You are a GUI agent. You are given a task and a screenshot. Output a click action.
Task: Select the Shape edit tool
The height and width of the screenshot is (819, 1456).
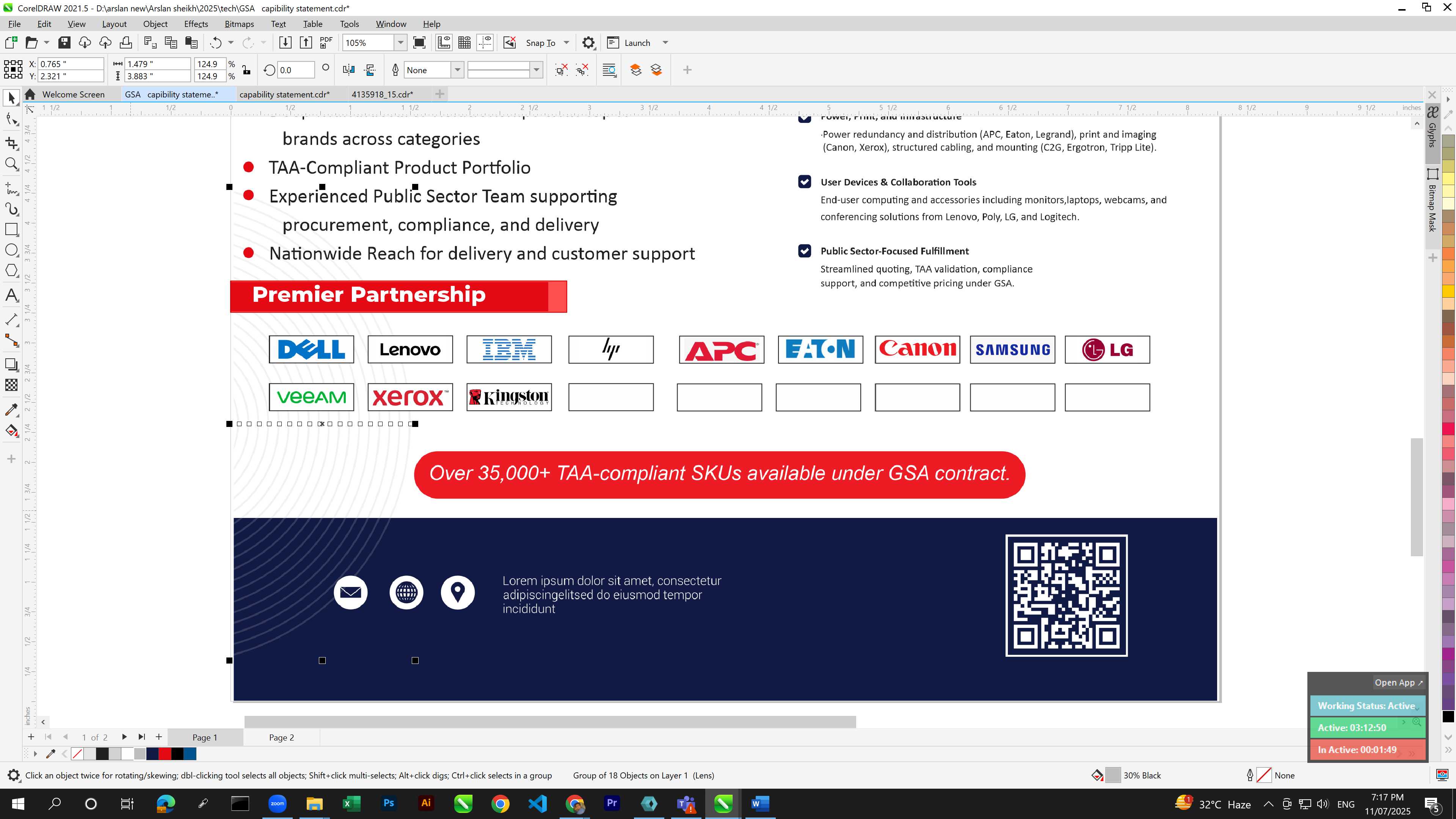pyautogui.click(x=11, y=119)
